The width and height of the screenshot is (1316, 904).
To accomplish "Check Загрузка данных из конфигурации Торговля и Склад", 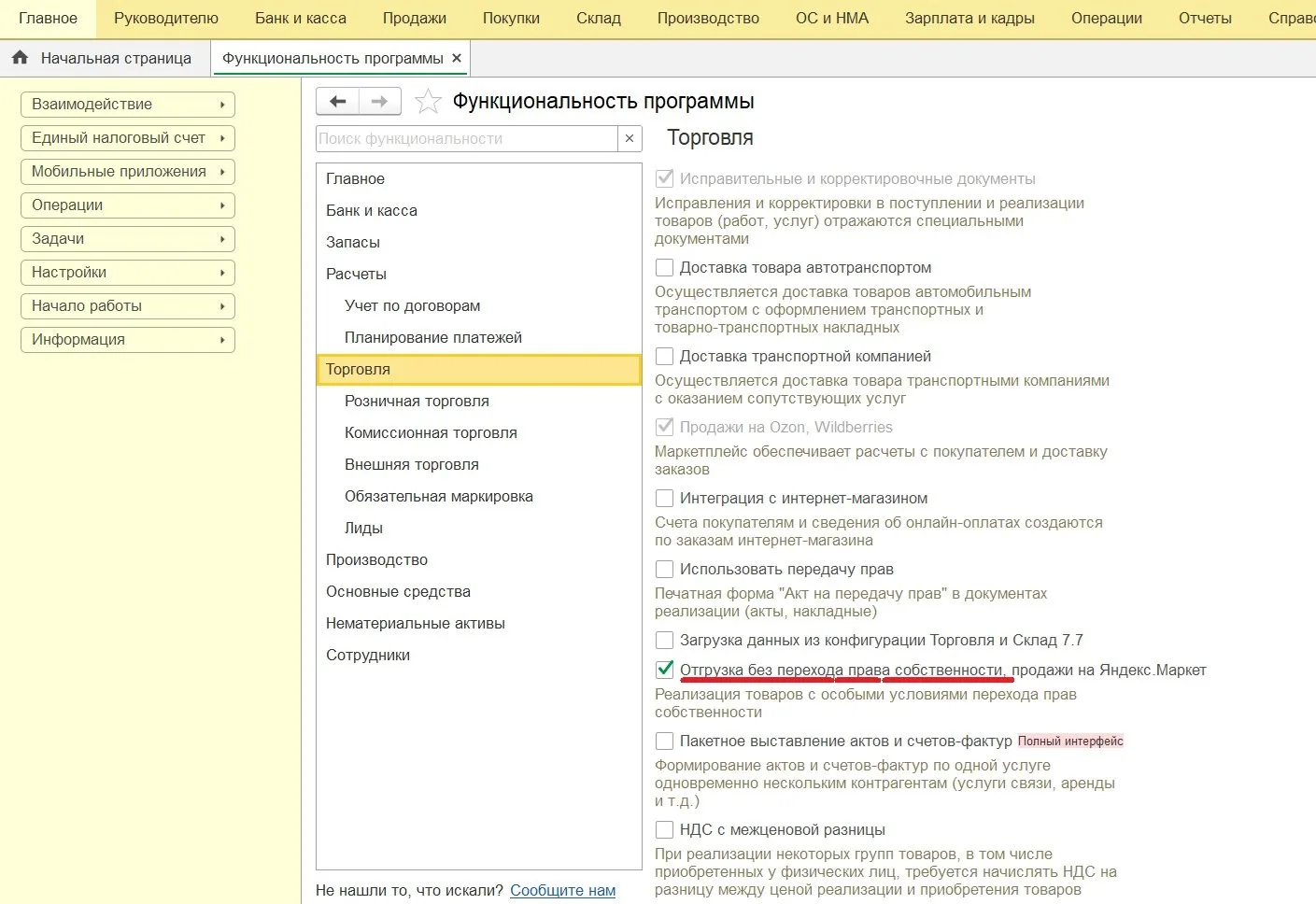I will tap(665, 640).
